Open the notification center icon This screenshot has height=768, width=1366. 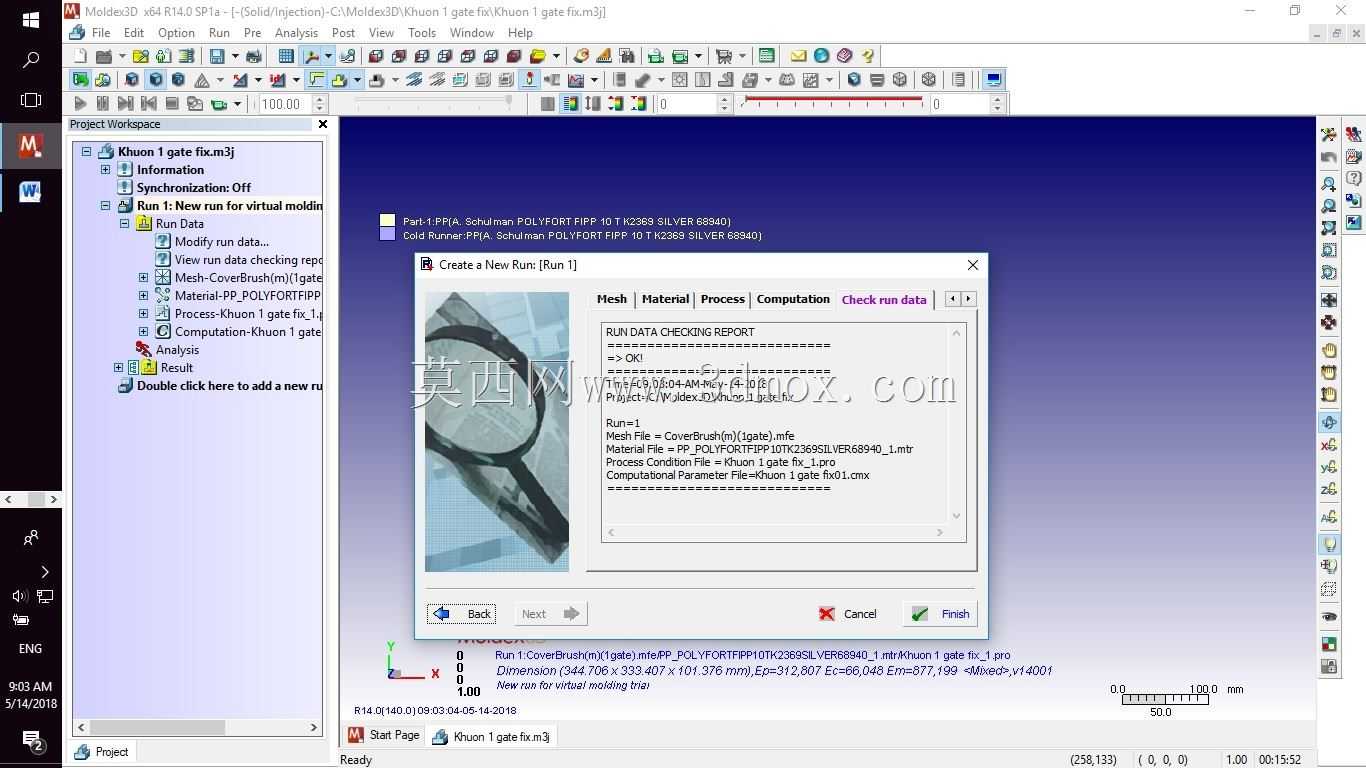click(31, 740)
